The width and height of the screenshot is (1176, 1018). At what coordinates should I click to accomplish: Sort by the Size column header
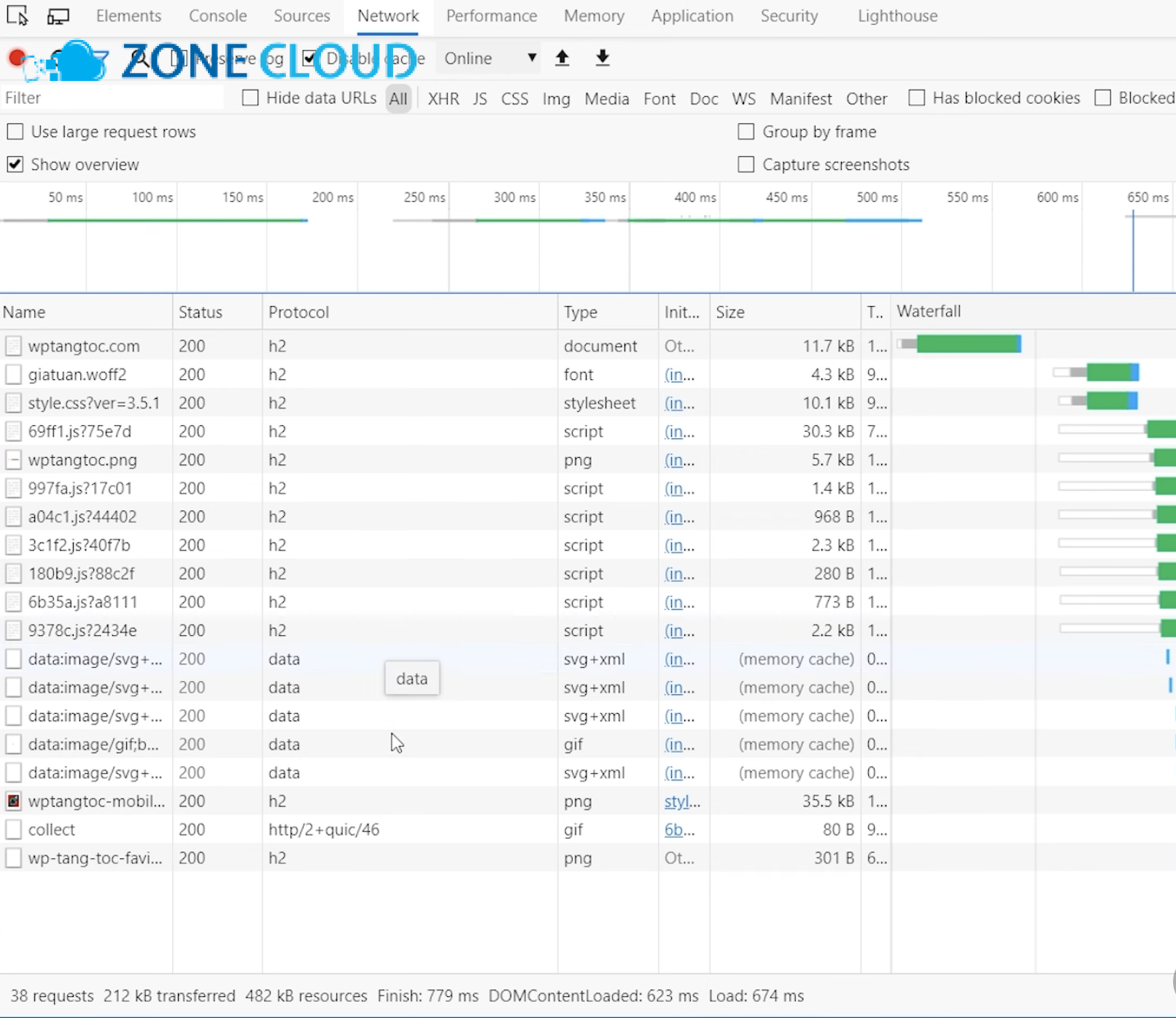pos(785,312)
